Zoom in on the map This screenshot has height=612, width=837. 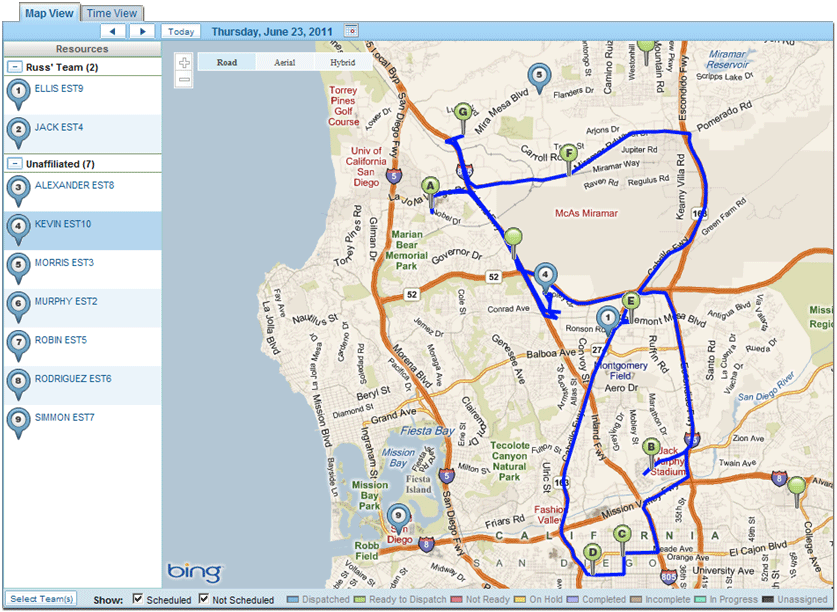pyautogui.click(x=184, y=62)
